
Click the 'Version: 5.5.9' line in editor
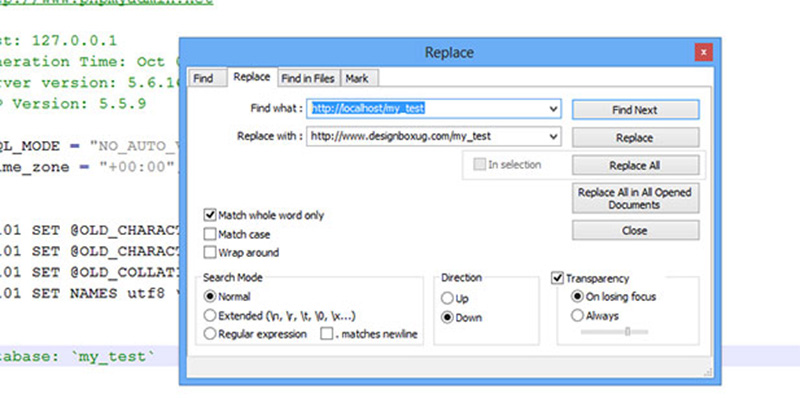point(79,104)
